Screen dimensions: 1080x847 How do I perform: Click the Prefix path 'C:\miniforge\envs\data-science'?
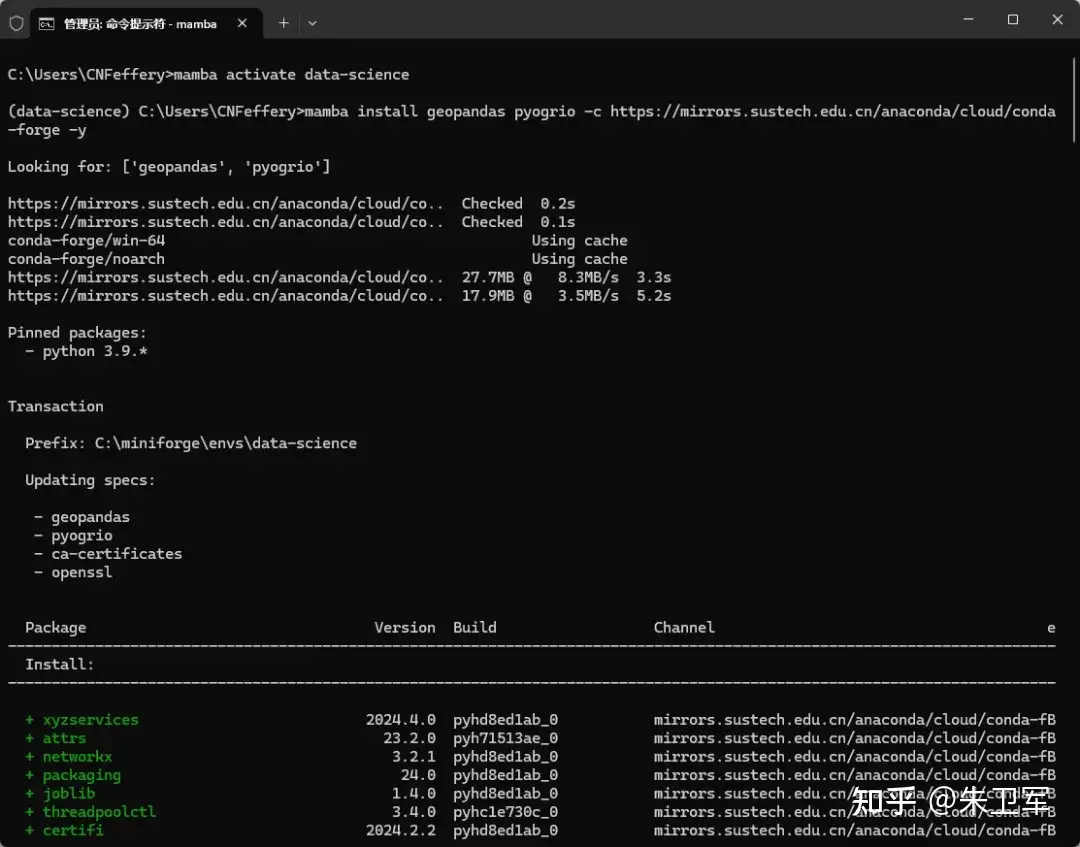(x=225, y=443)
